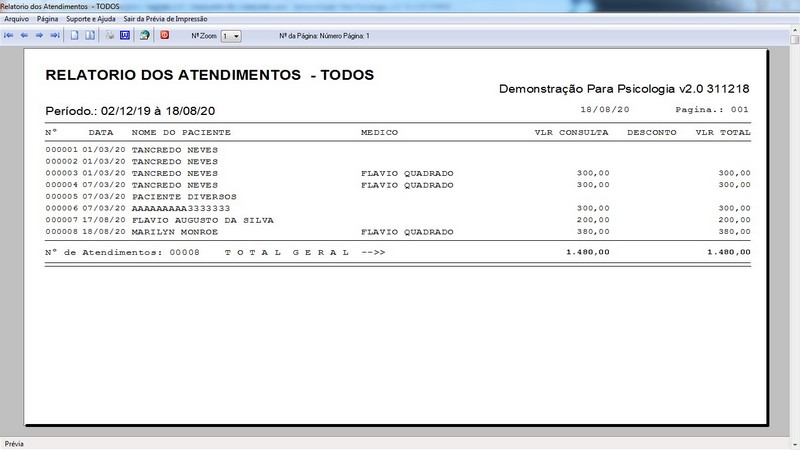The height and width of the screenshot is (450, 800).
Task: Jump to the last page arrow icon
Action: tap(55, 35)
